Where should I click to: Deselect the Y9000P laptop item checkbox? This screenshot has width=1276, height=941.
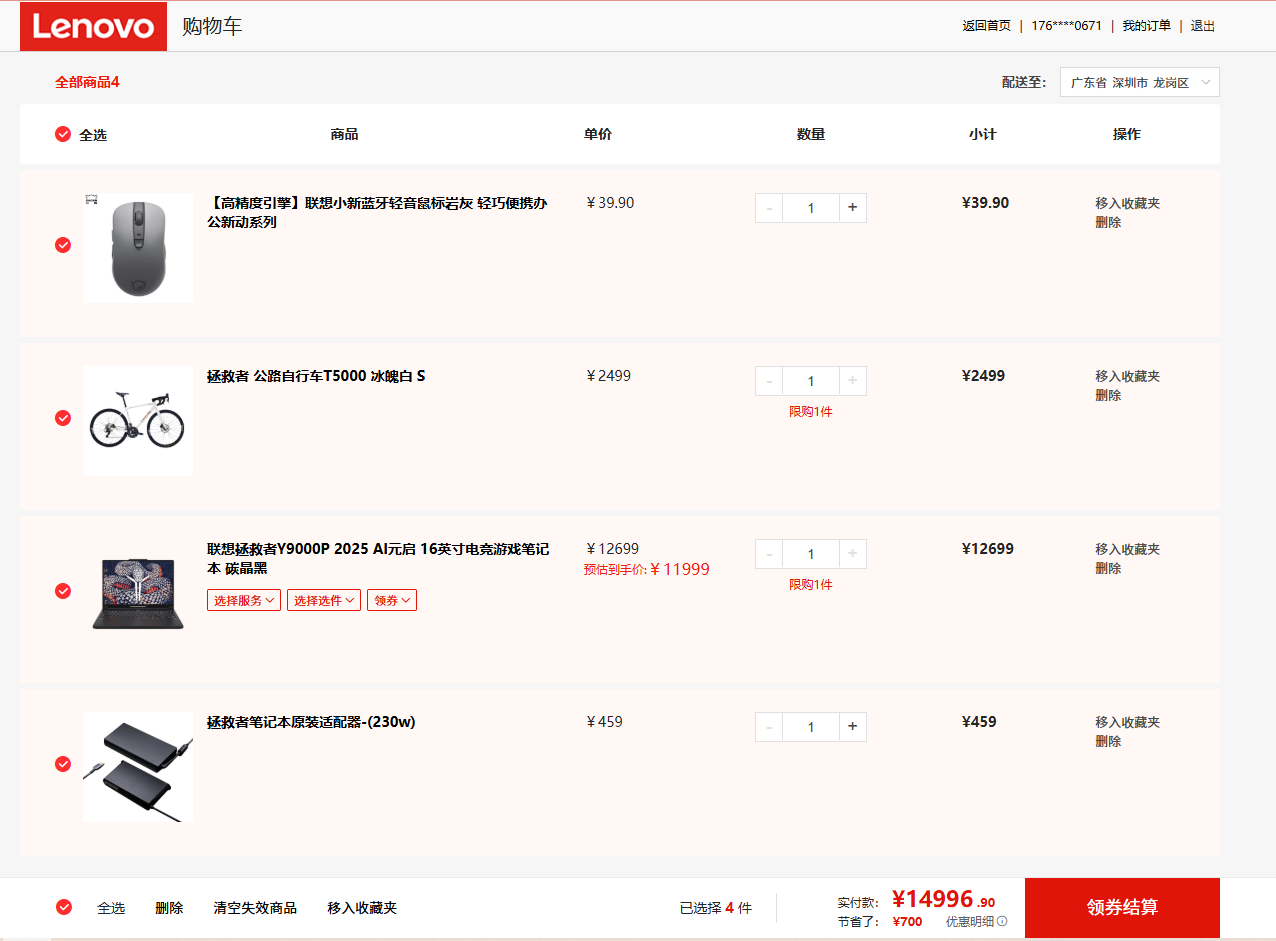point(63,591)
